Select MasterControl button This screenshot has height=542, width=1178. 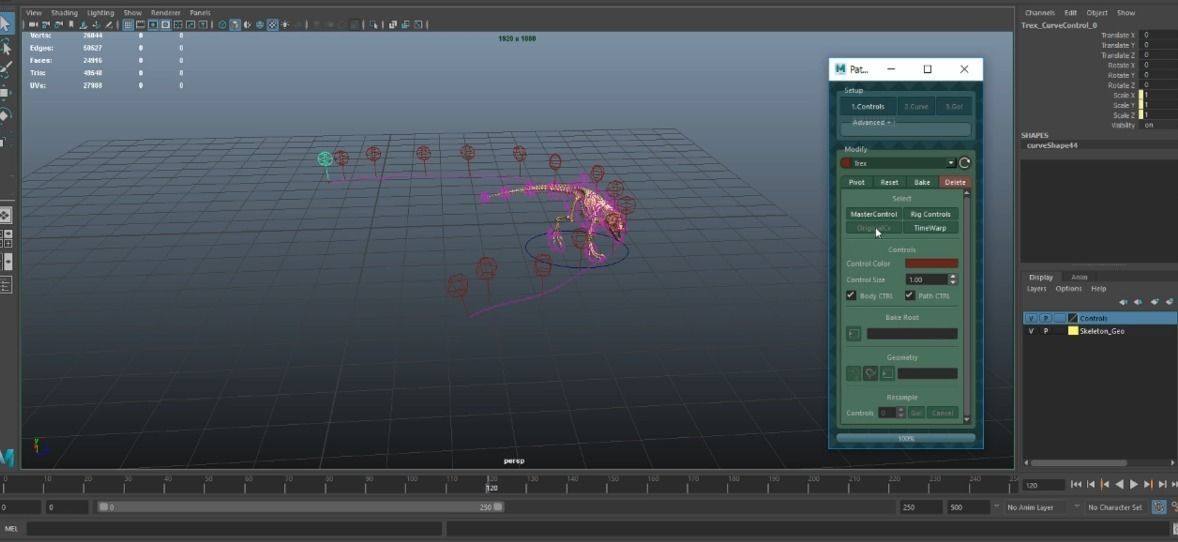pos(874,214)
